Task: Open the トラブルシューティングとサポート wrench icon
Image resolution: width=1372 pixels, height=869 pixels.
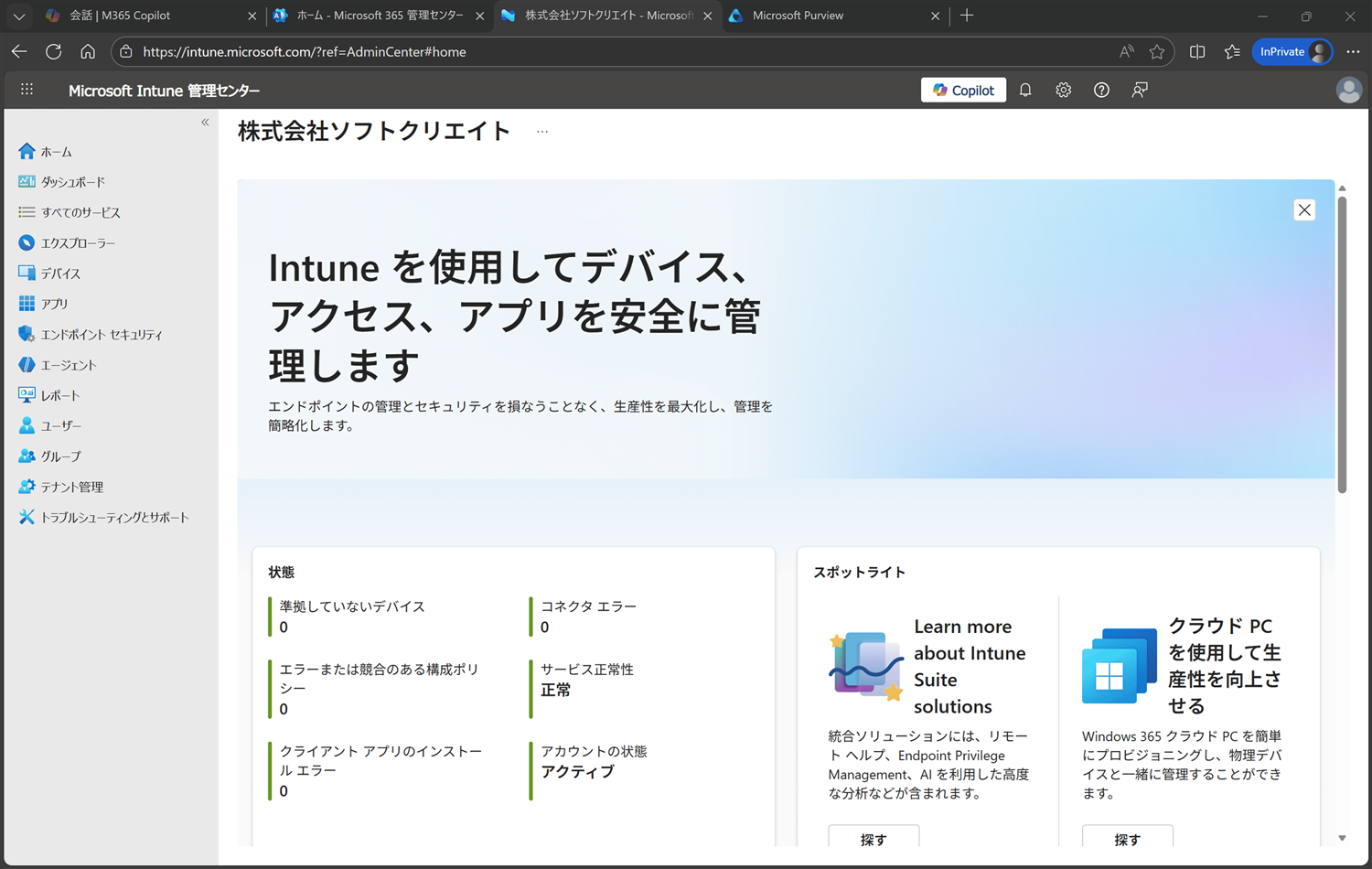Action: [x=27, y=517]
